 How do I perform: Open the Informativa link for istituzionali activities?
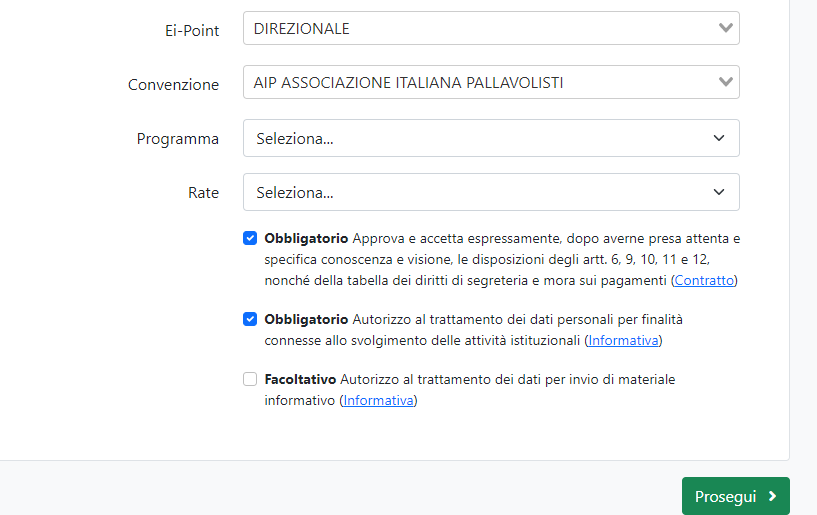[x=623, y=340]
